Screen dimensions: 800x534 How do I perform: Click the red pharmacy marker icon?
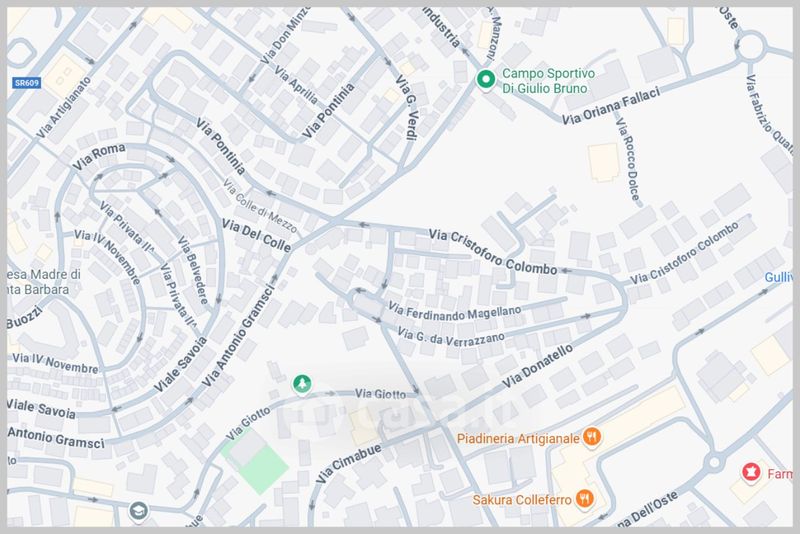[x=751, y=472]
